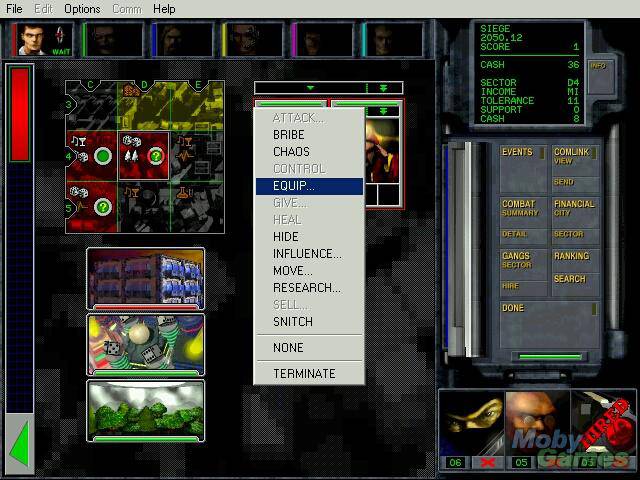Select the cyan-bordered gang portrait slot
This screenshot has width=640, height=480.
coord(393,40)
